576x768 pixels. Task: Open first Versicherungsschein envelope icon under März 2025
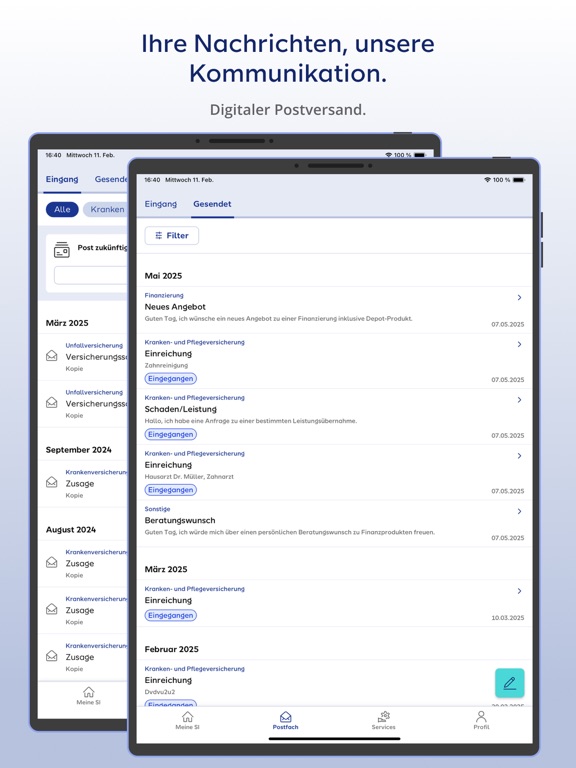[51, 356]
